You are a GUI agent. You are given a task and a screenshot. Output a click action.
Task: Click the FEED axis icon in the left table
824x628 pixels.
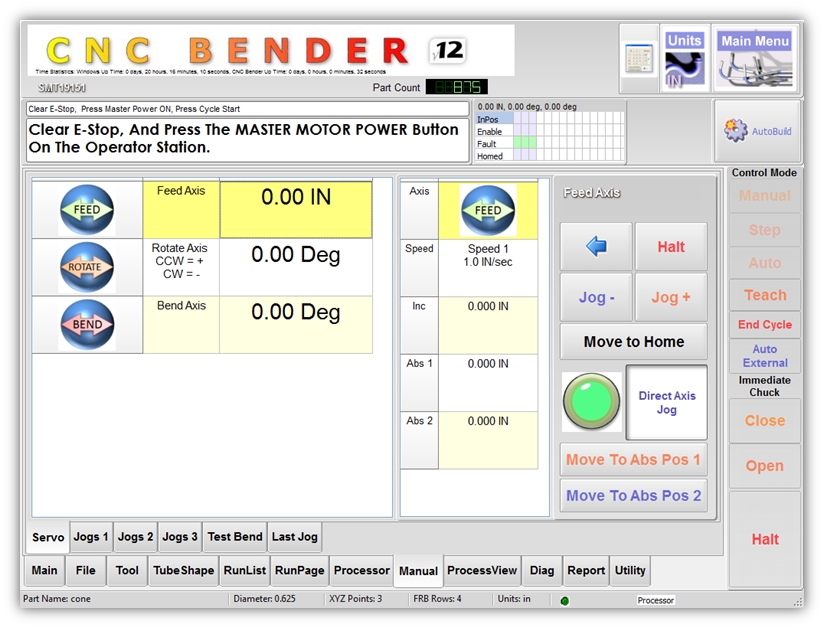(87, 210)
